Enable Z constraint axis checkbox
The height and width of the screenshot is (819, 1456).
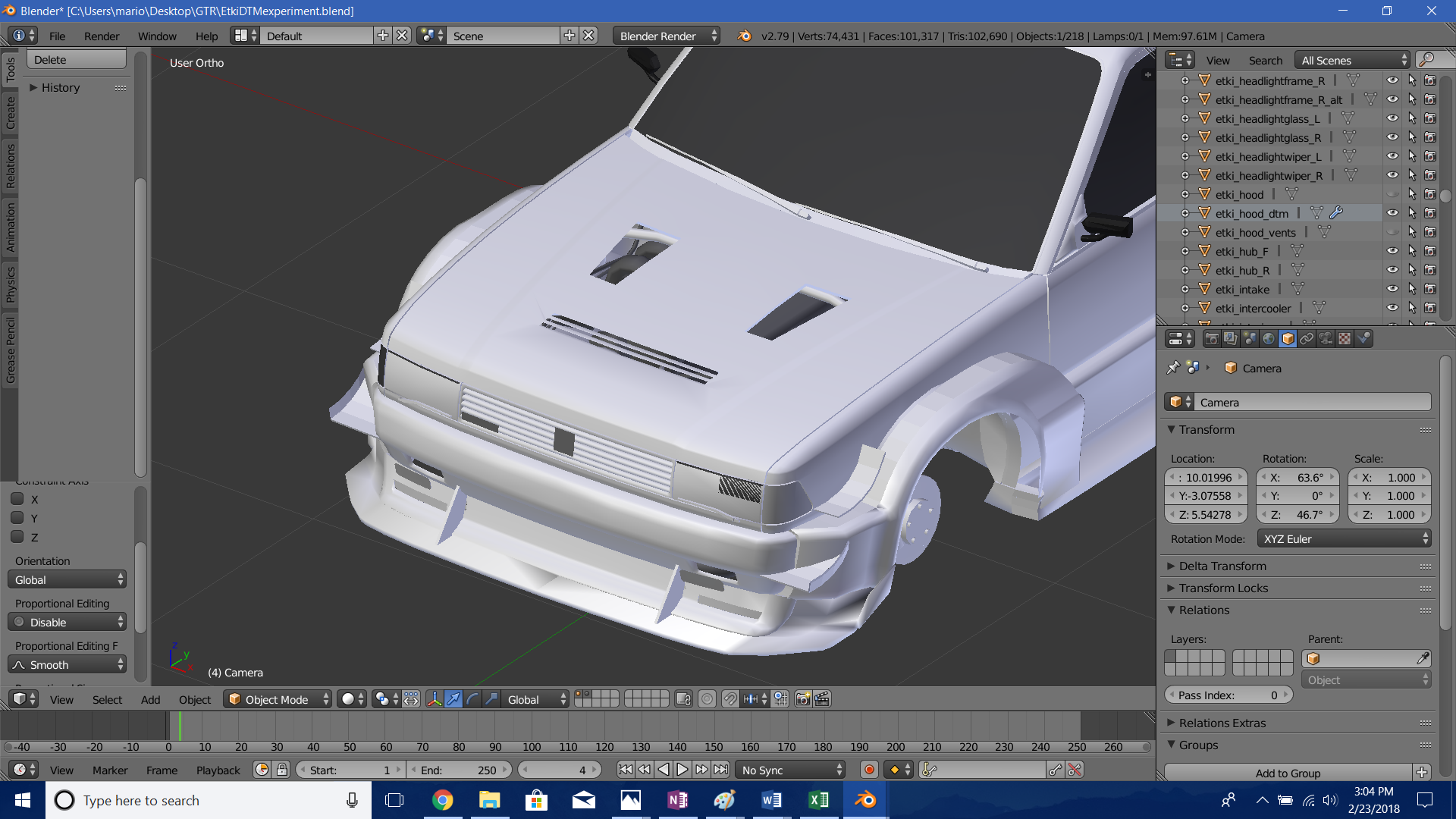(x=17, y=537)
